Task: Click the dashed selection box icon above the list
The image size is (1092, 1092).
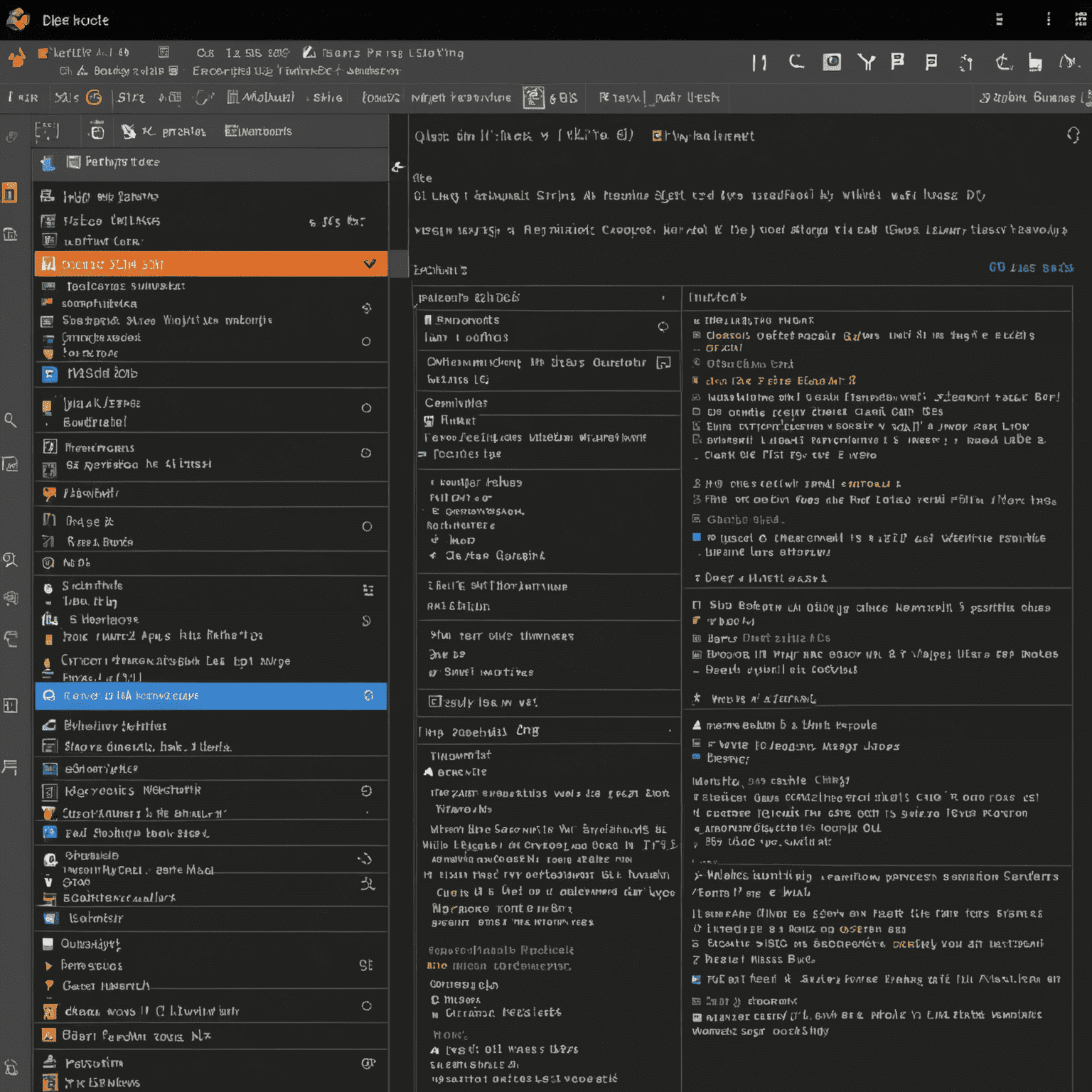Action: [x=47, y=131]
